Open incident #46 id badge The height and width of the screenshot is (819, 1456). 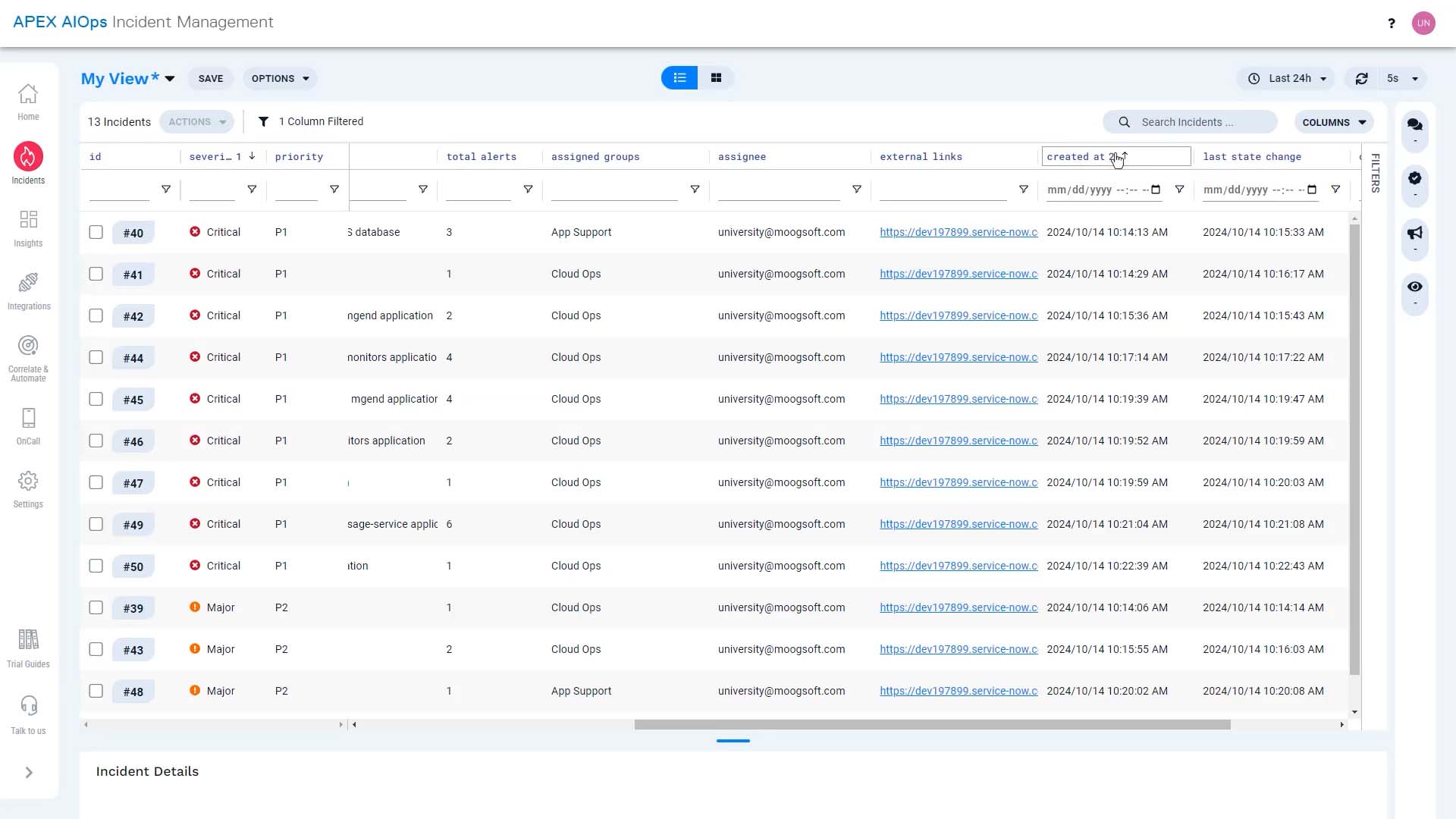(x=133, y=441)
